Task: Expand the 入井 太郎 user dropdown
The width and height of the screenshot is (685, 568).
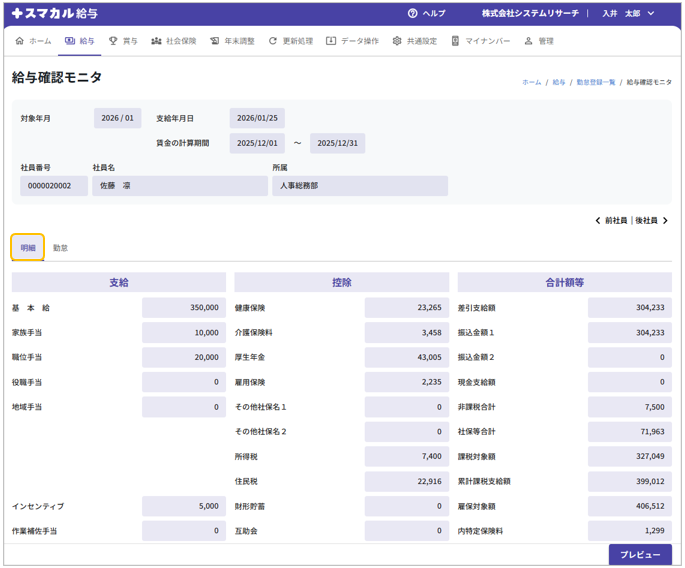Action: [629, 14]
